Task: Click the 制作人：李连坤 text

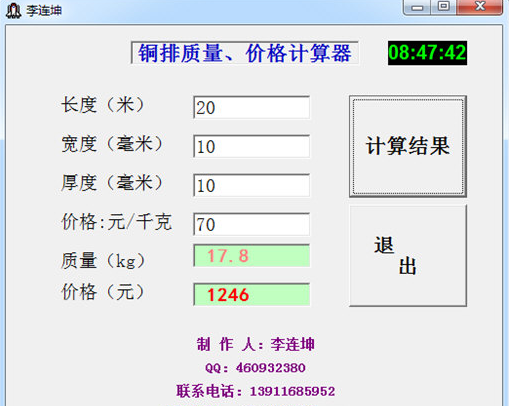Action: 256,344
